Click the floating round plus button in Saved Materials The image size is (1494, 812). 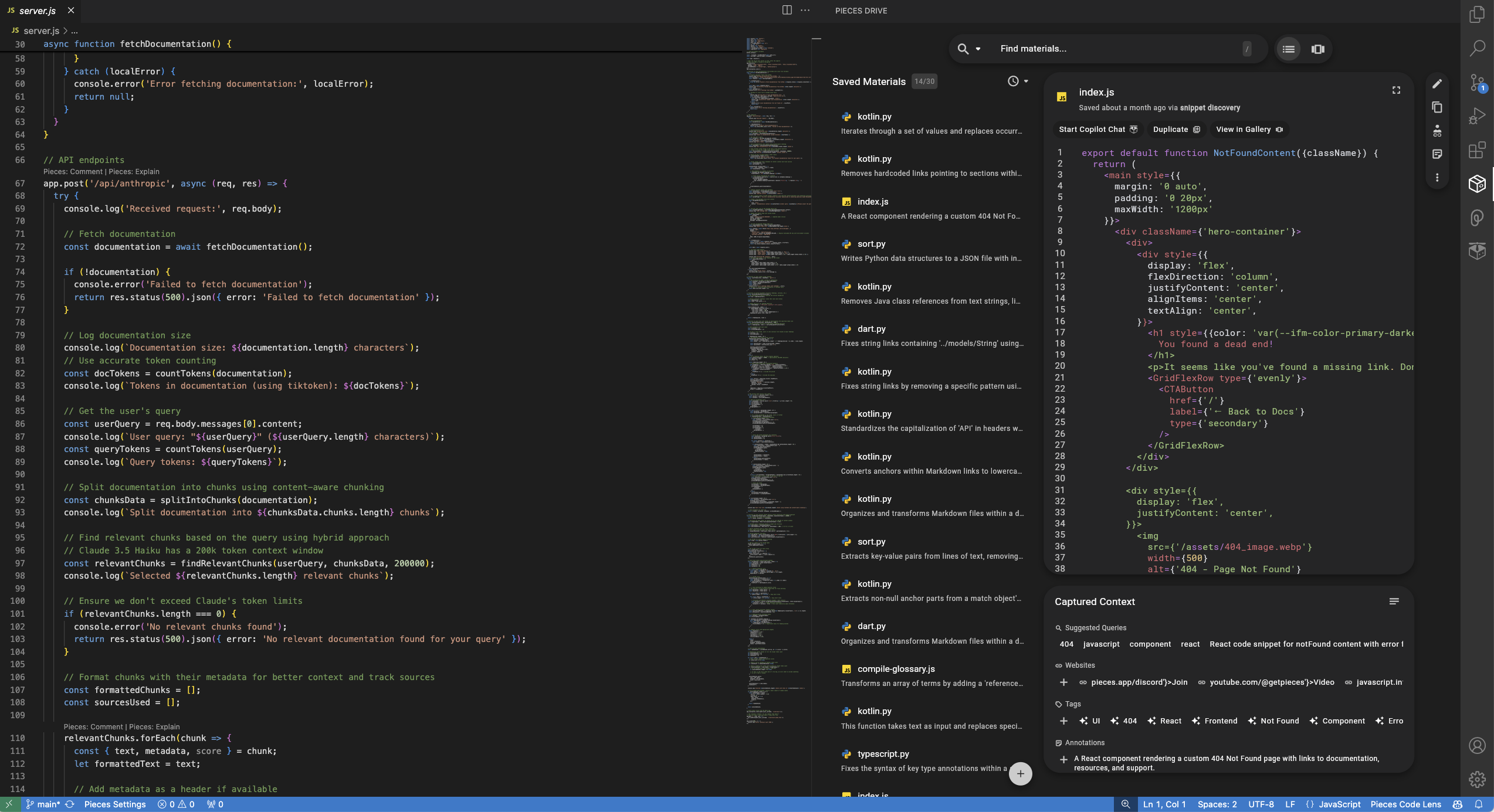[1020, 774]
